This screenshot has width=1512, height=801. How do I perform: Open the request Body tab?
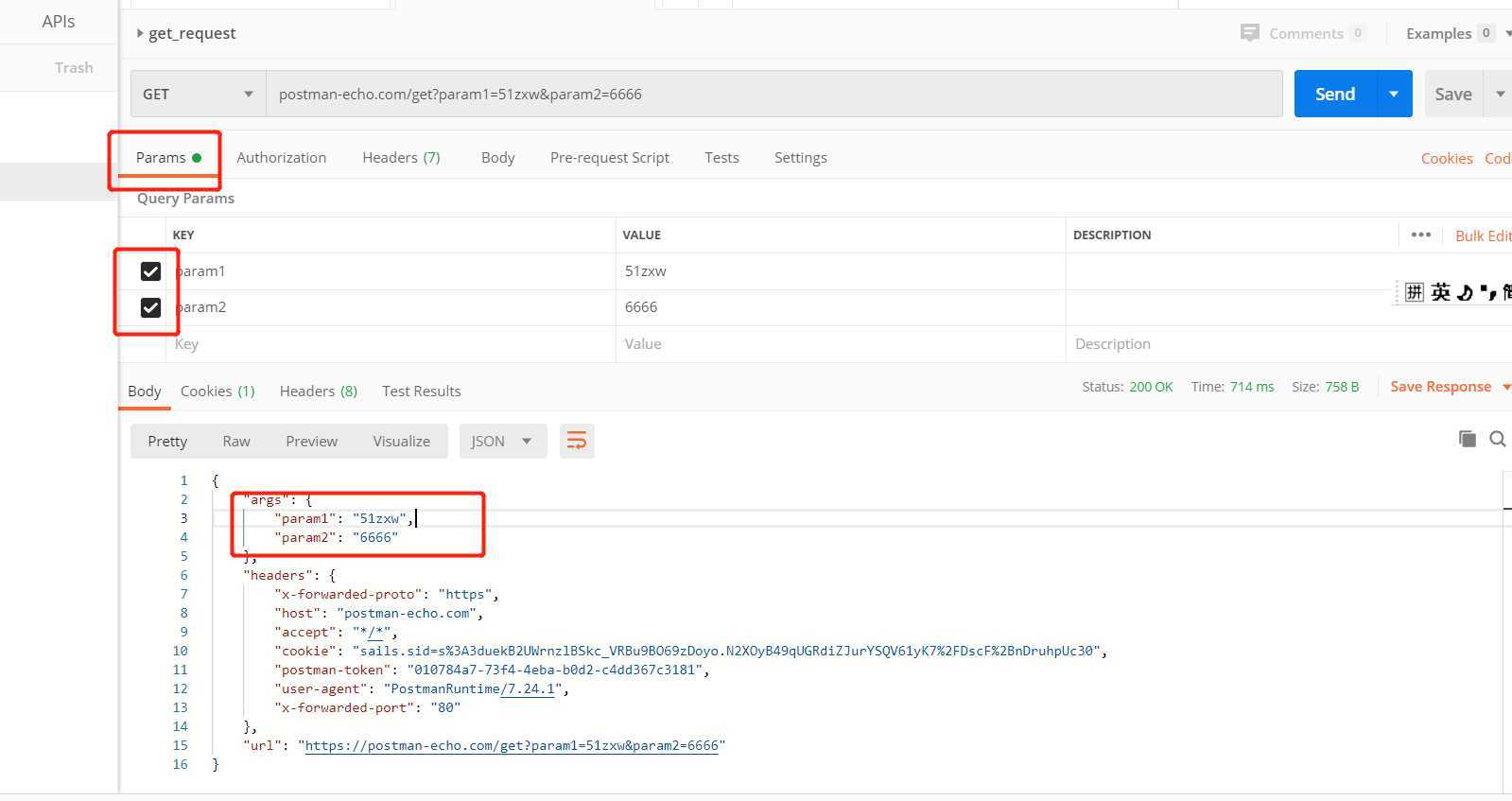coord(497,158)
